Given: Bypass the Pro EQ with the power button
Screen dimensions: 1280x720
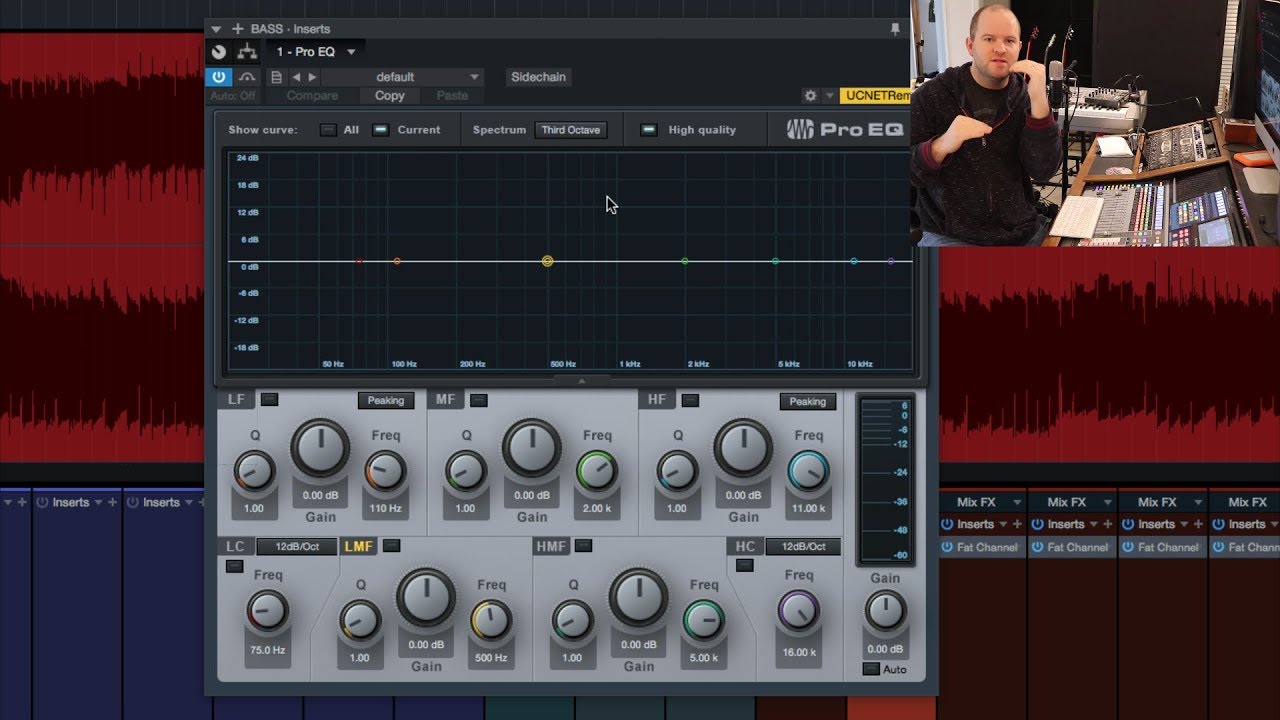Looking at the screenshot, I should [x=219, y=77].
